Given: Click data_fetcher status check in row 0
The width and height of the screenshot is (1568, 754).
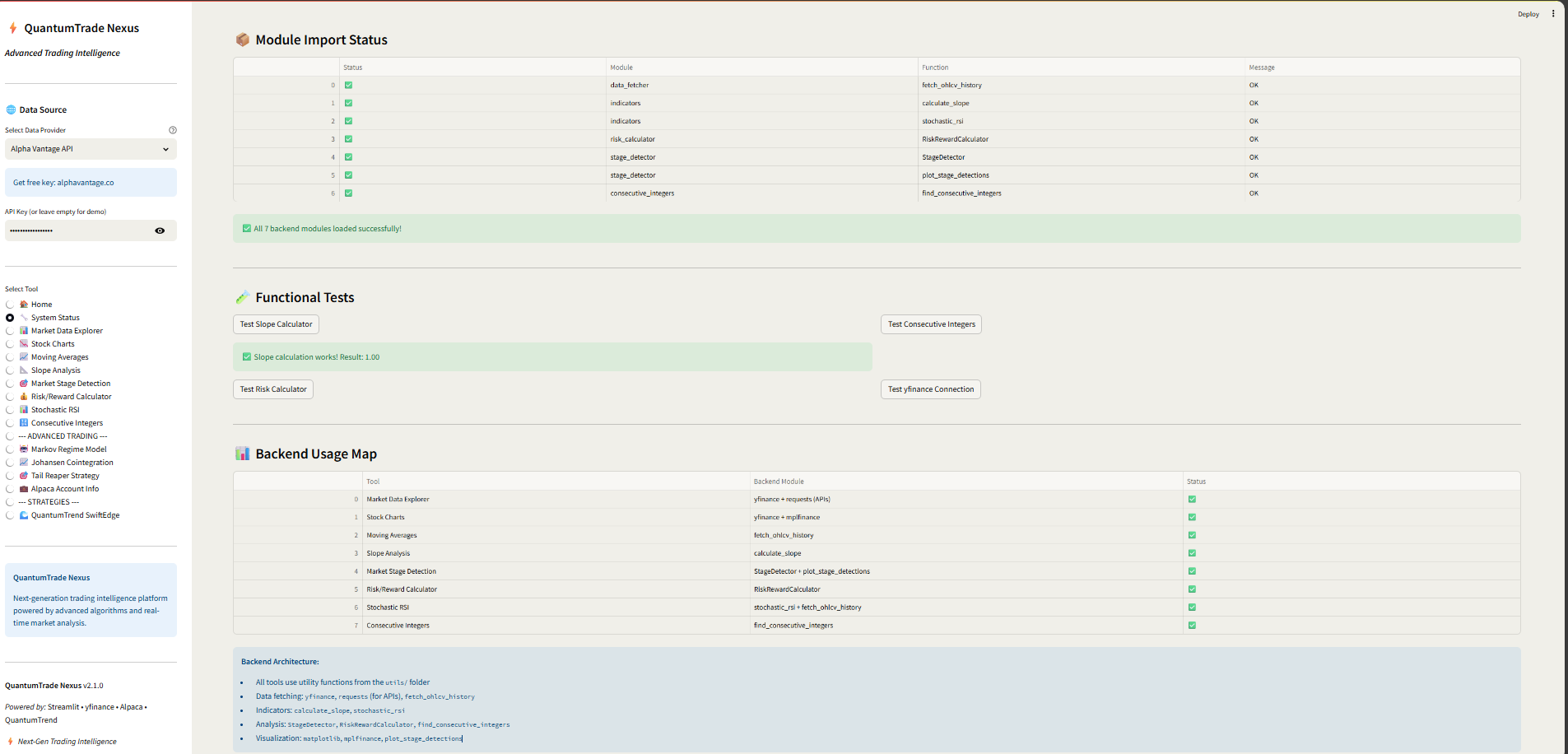Looking at the screenshot, I should (348, 85).
